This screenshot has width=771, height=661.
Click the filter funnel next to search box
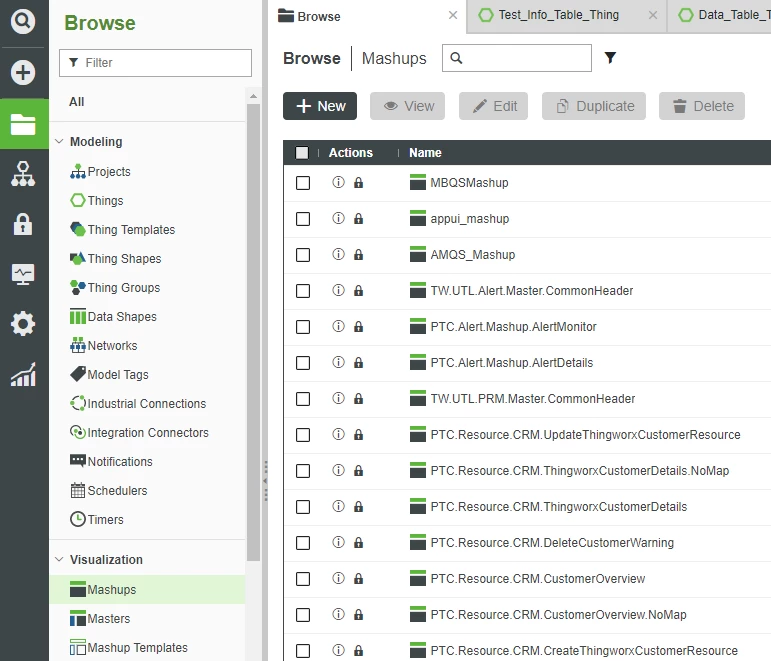610,58
